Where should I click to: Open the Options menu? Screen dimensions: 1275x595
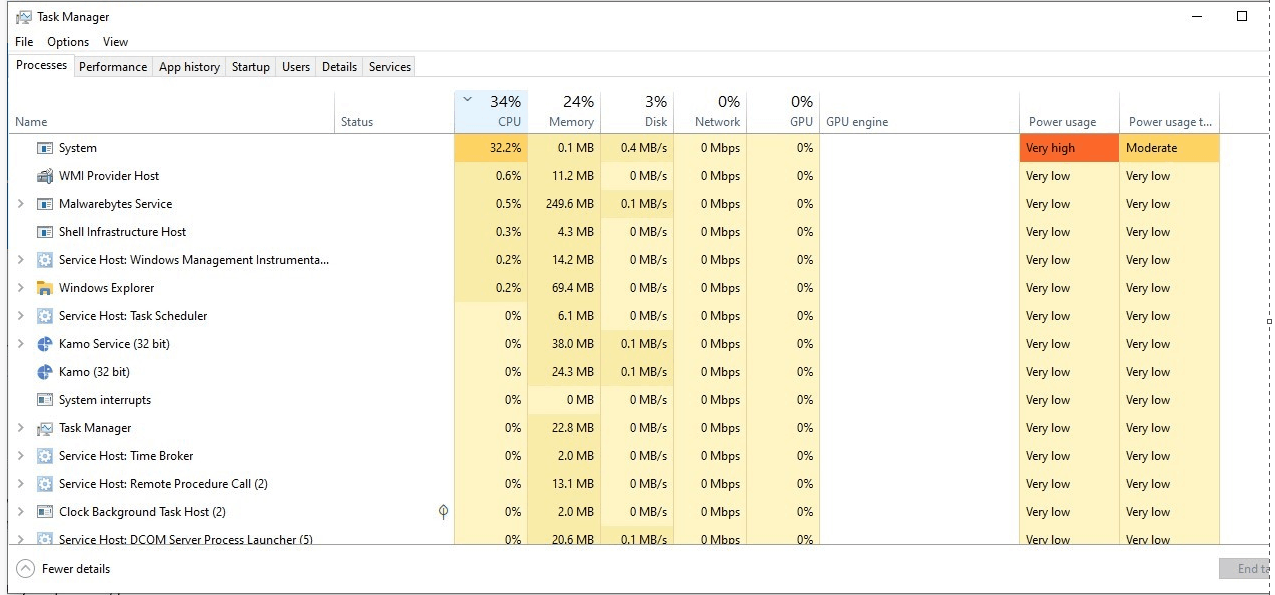(68, 42)
